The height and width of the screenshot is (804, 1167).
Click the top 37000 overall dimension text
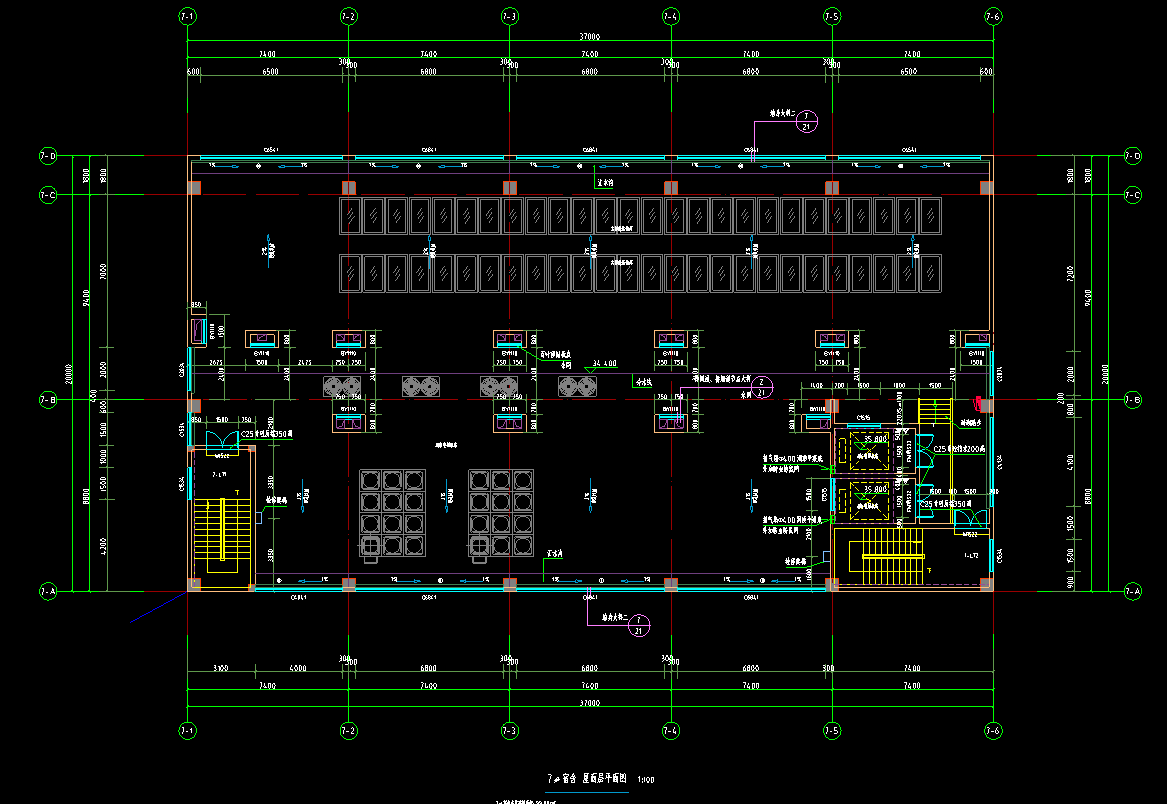590,37
